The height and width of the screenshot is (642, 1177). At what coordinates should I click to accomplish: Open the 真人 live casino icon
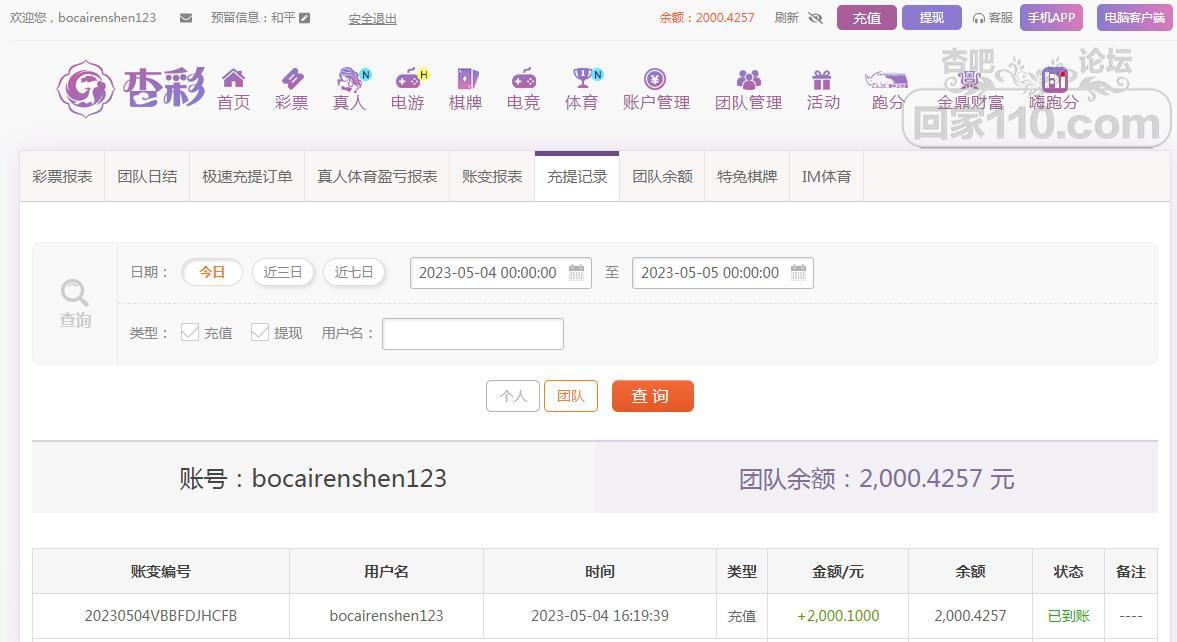pyautogui.click(x=349, y=80)
